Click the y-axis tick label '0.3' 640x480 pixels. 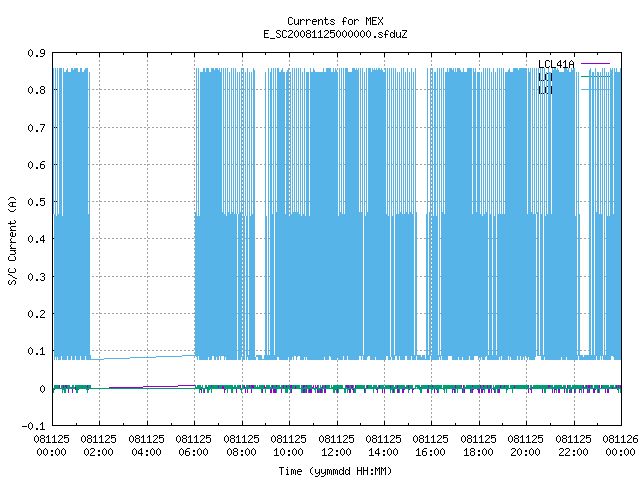36,277
